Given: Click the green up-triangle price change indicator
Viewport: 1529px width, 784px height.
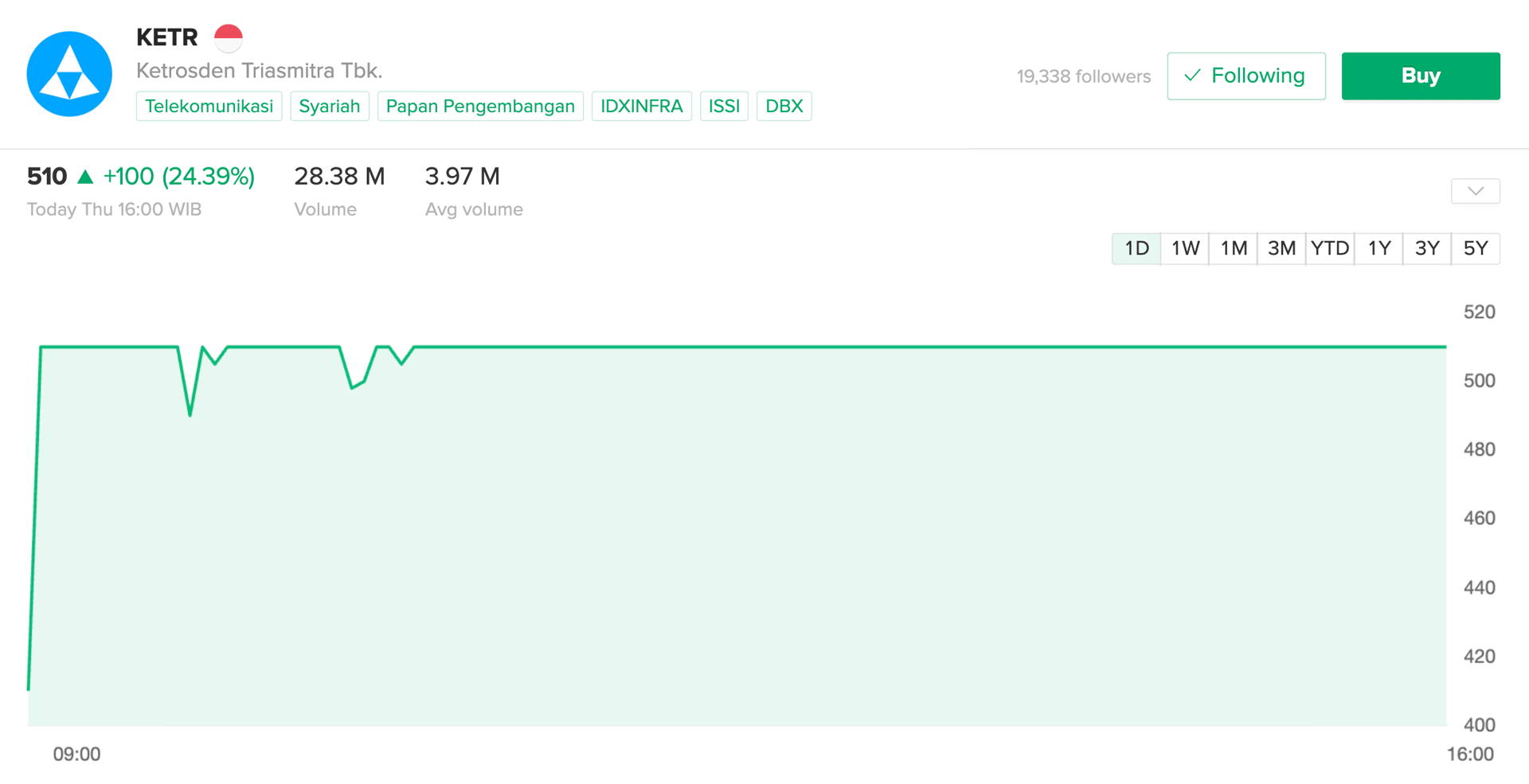Looking at the screenshot, I should tap(85, 177).
